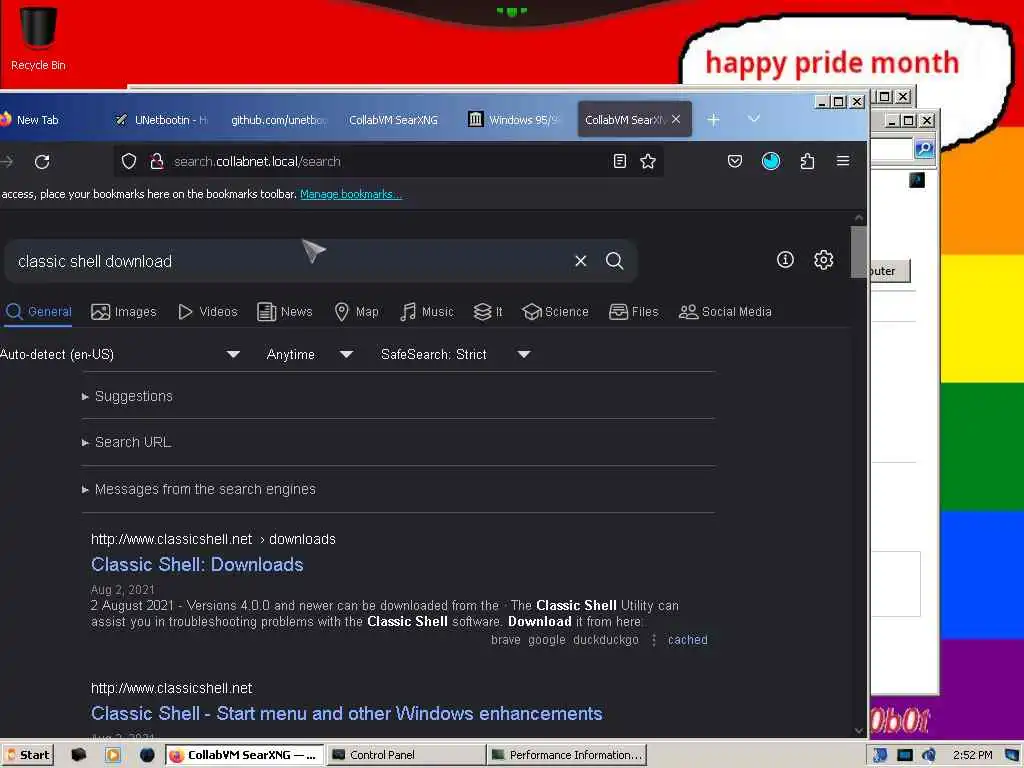
Task: Click the search icon in the background window
Action: (x=924, y=149)
